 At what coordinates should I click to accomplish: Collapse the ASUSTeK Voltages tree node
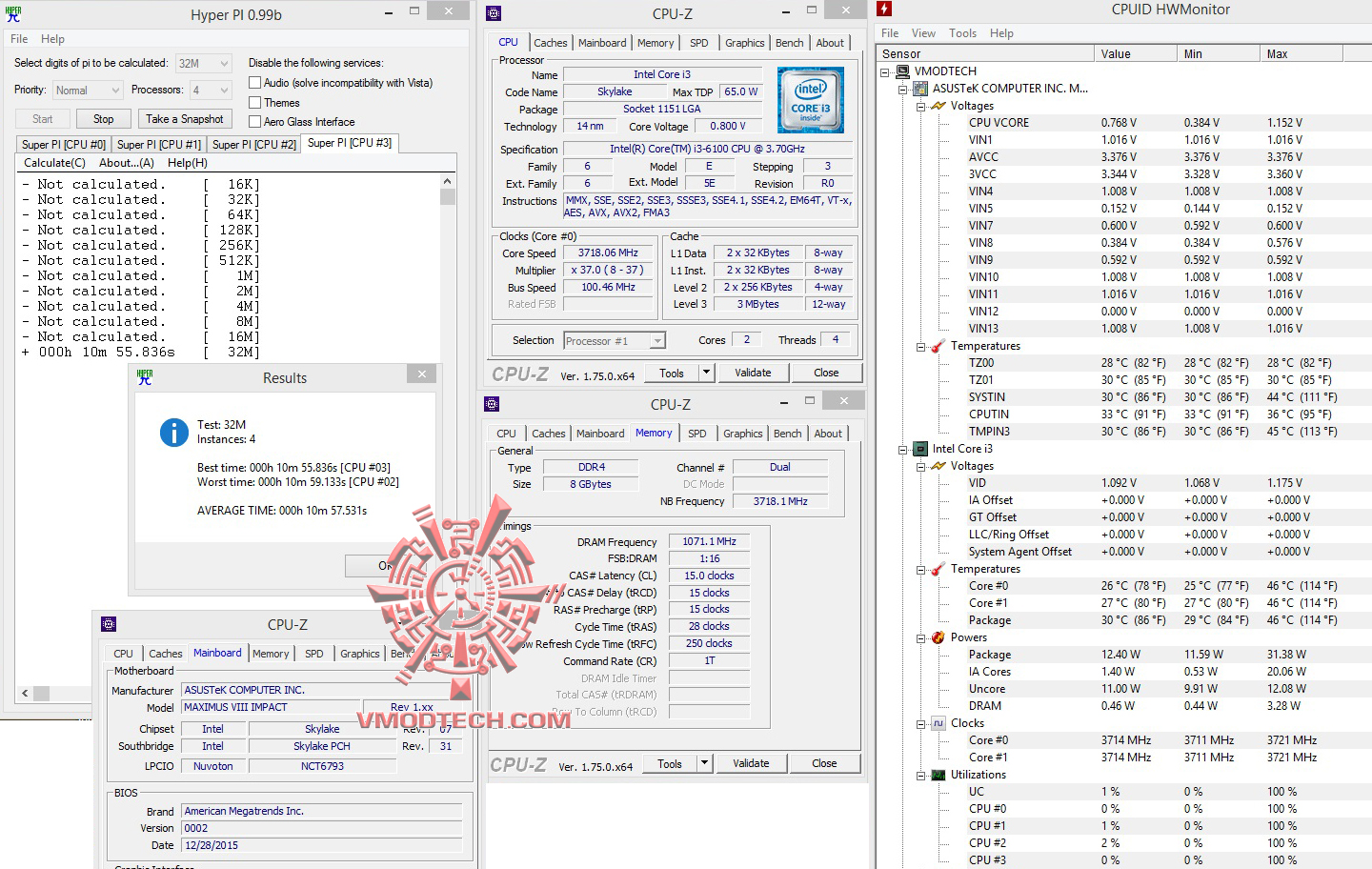point(921,106)
